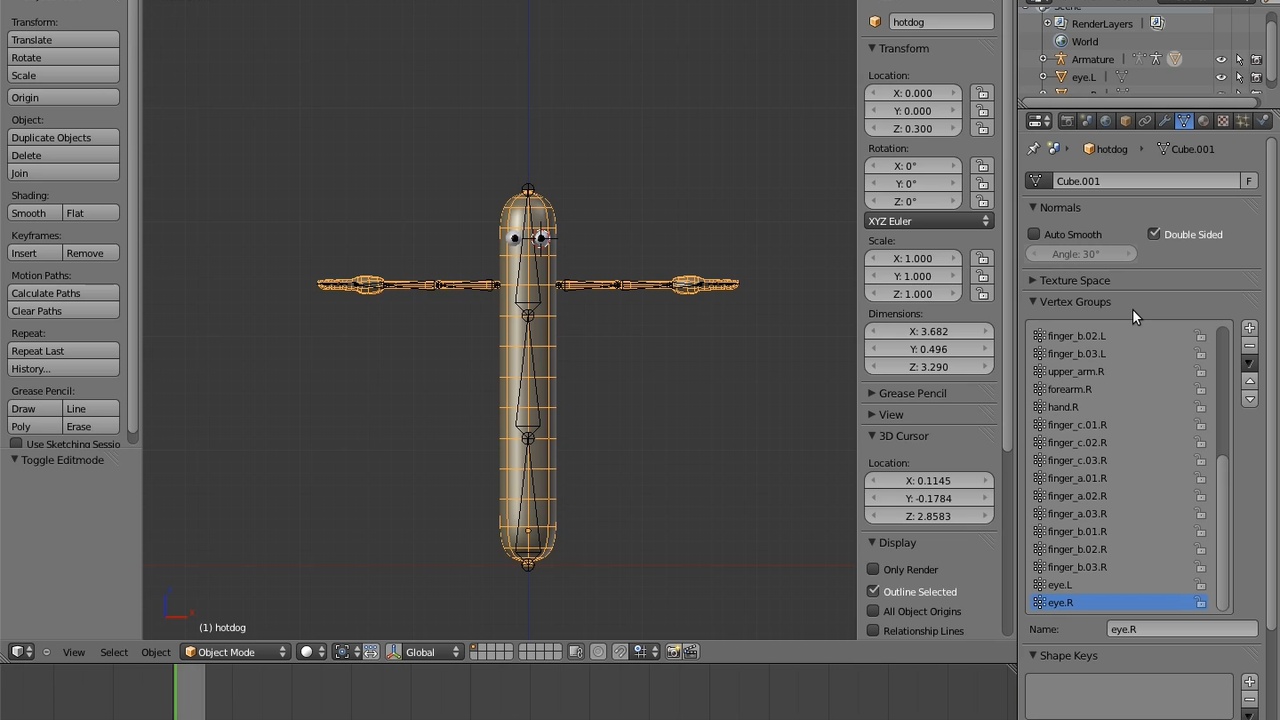The height and width of the screenshot is (720, 1280).
Task: Click the Translate button
Action: (63, 40)
